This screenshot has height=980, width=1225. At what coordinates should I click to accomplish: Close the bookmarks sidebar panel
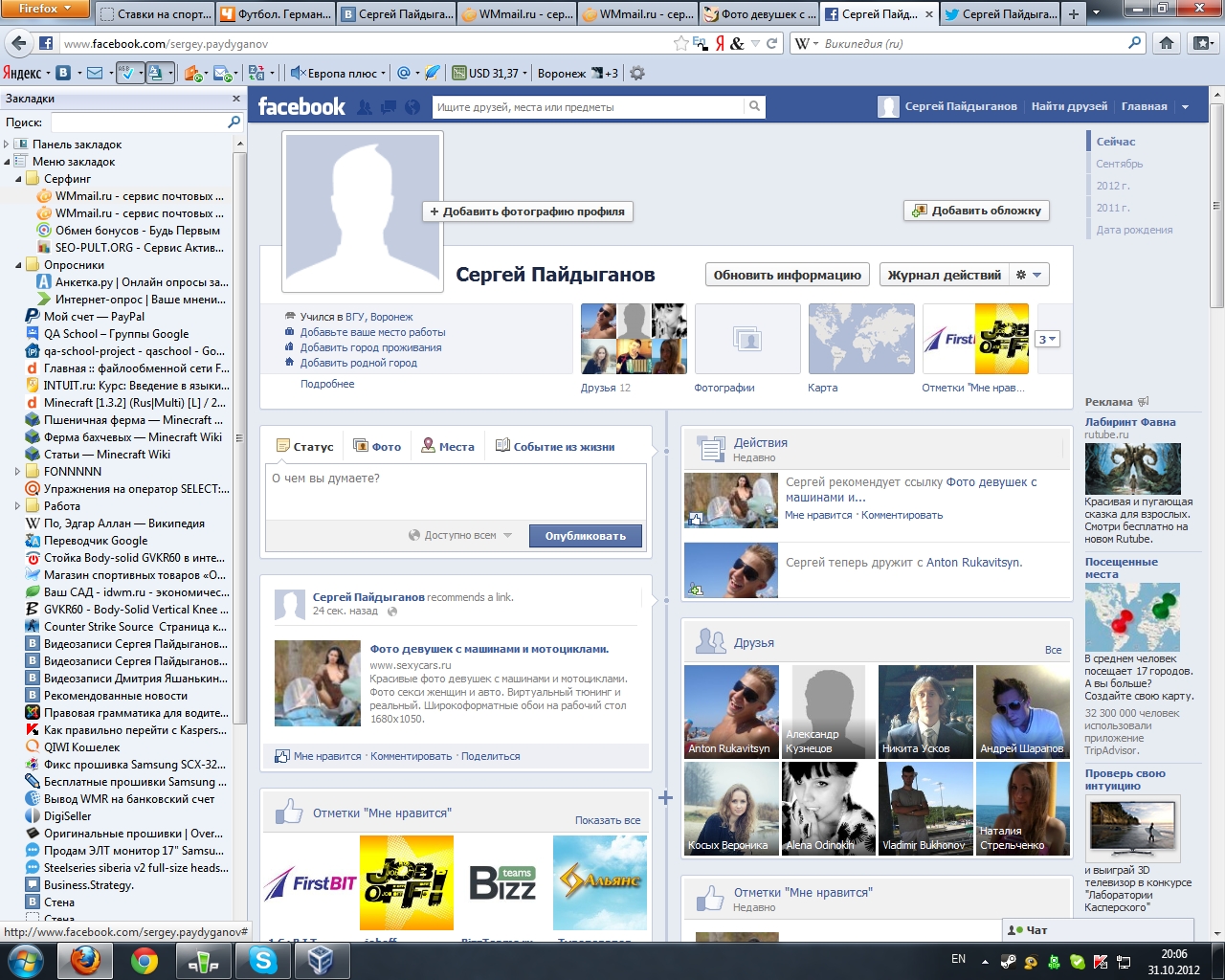[x=236, y=99]
